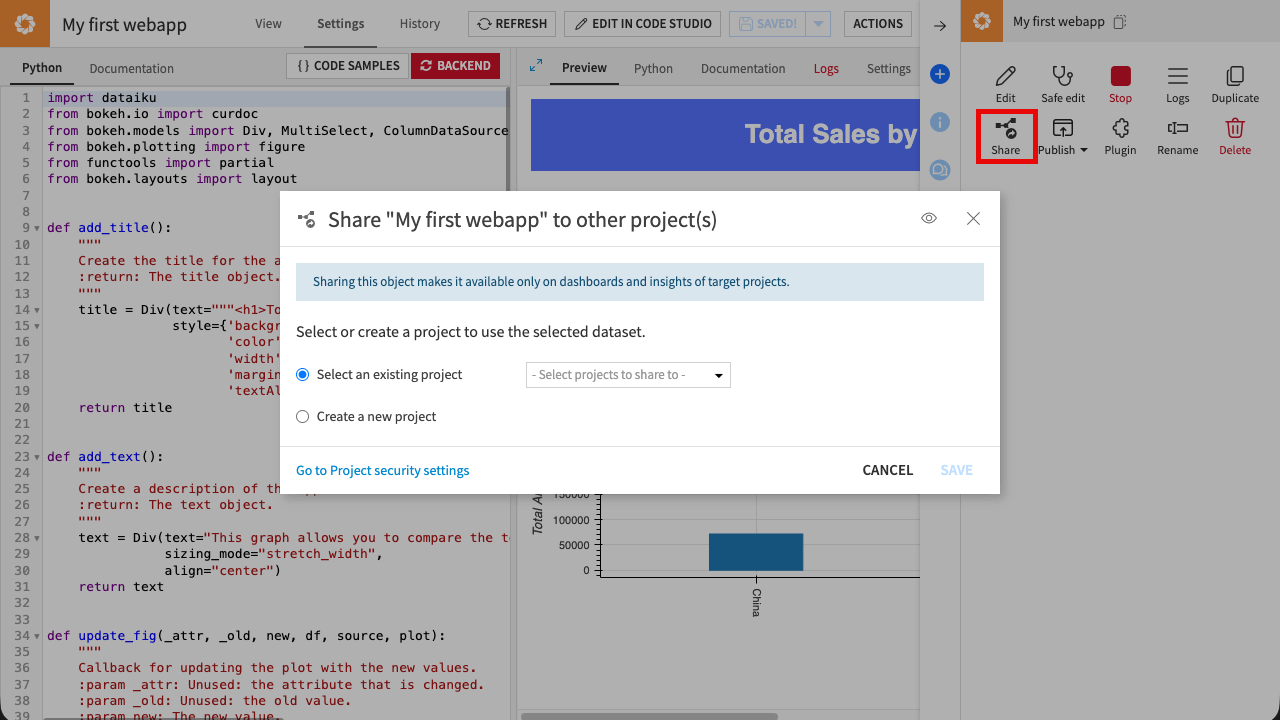This screenshot has height=720, width=1280.
Task: Open the Logs tab in preview pane
Action: pyautogui.click(x=826, y=68)
